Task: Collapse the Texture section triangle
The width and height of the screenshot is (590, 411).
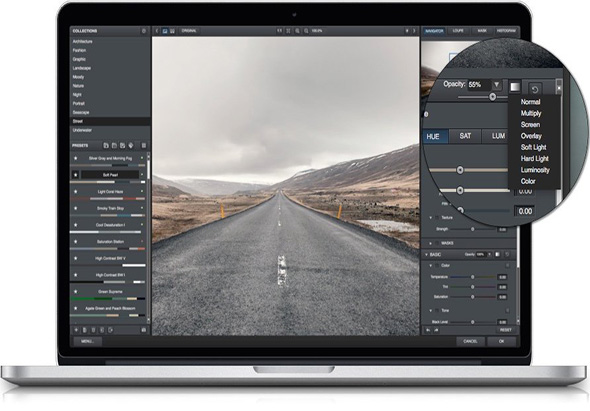Action: pos(430,218)
